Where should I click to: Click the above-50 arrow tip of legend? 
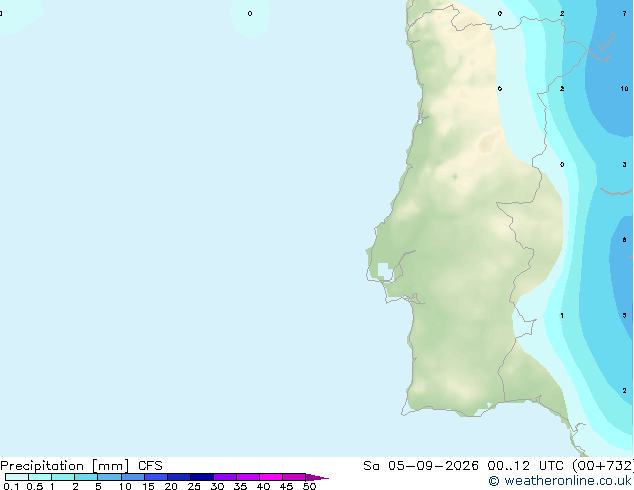[x=317, y=477]
